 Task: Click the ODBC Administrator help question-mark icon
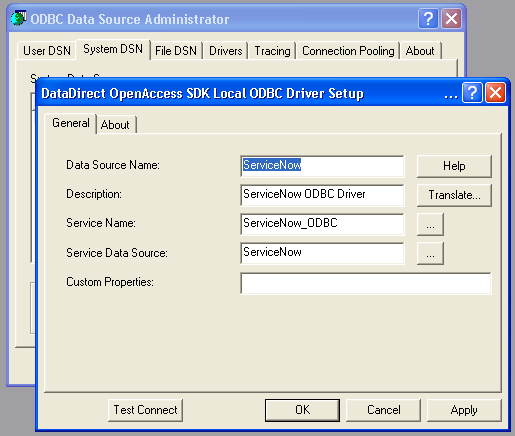pyautogui.click(x=428, y=19)
